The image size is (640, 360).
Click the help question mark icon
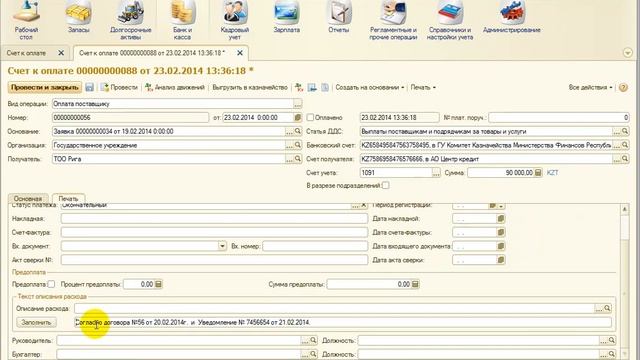pos(623,87)
